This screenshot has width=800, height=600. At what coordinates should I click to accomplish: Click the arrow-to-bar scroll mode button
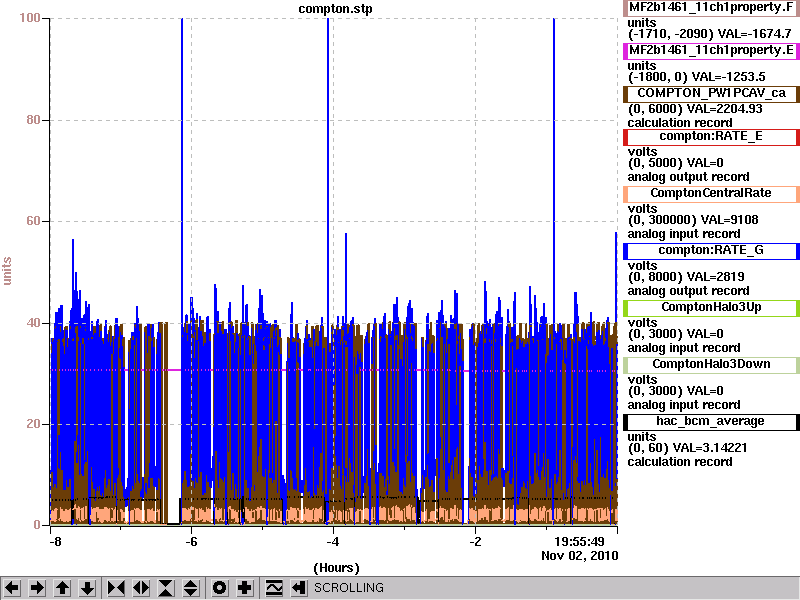pos(298,588)
